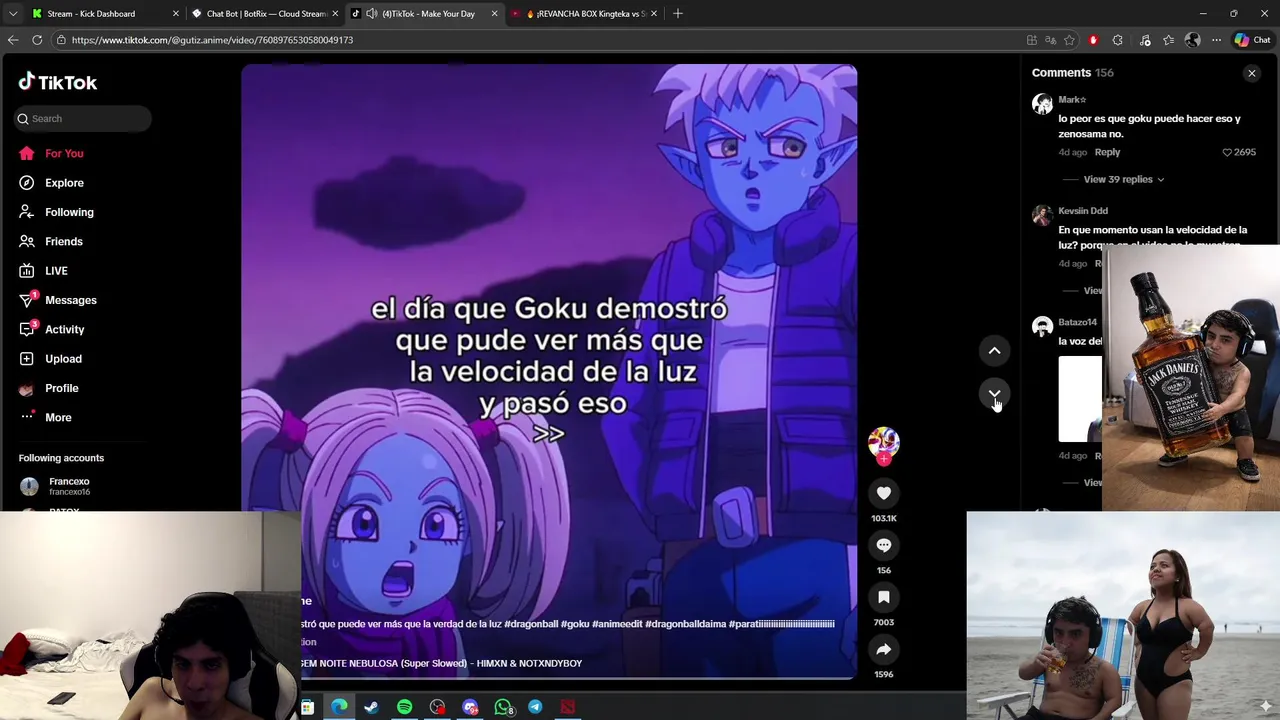Image resolution: width=1280 pixels, height=720 pixels.
Task: Go to previous video with up arrow
Action: (x=994, y=350)
